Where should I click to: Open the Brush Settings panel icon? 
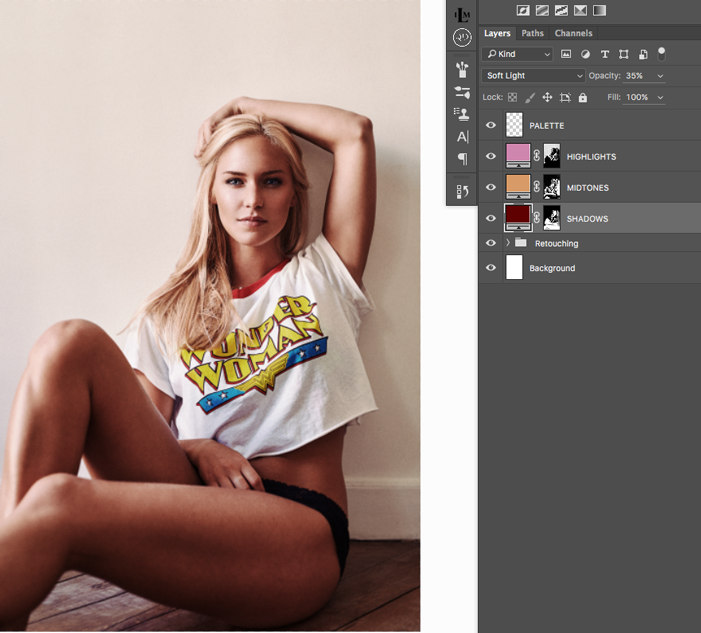462,92
